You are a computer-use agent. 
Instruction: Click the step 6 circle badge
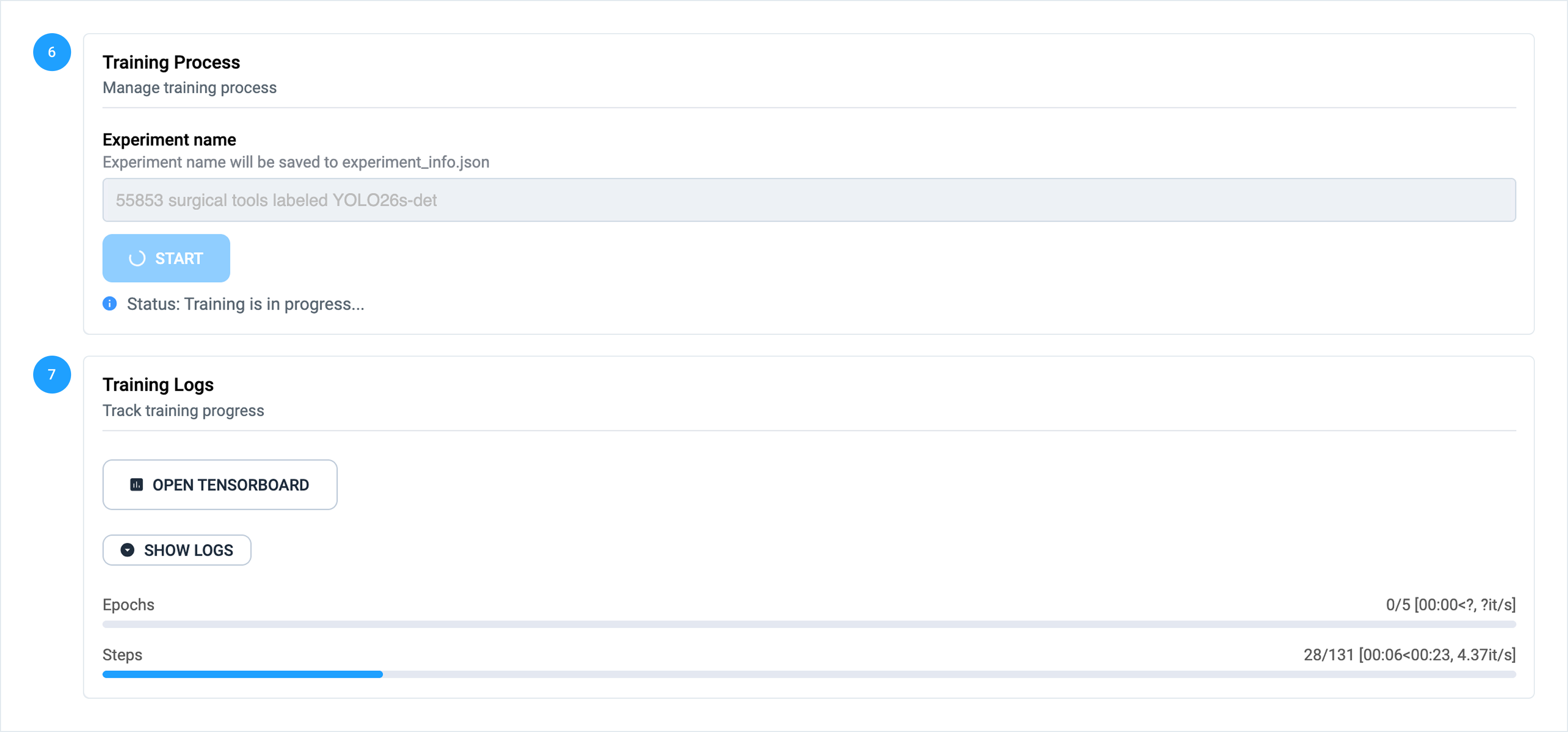[x=52, y=52]
